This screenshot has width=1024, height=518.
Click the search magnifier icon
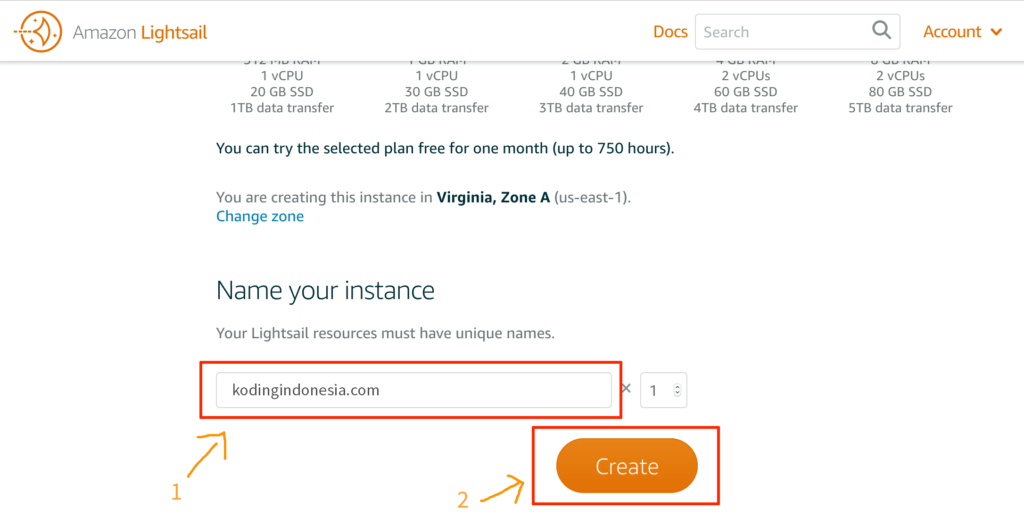(x=881, y=30)
